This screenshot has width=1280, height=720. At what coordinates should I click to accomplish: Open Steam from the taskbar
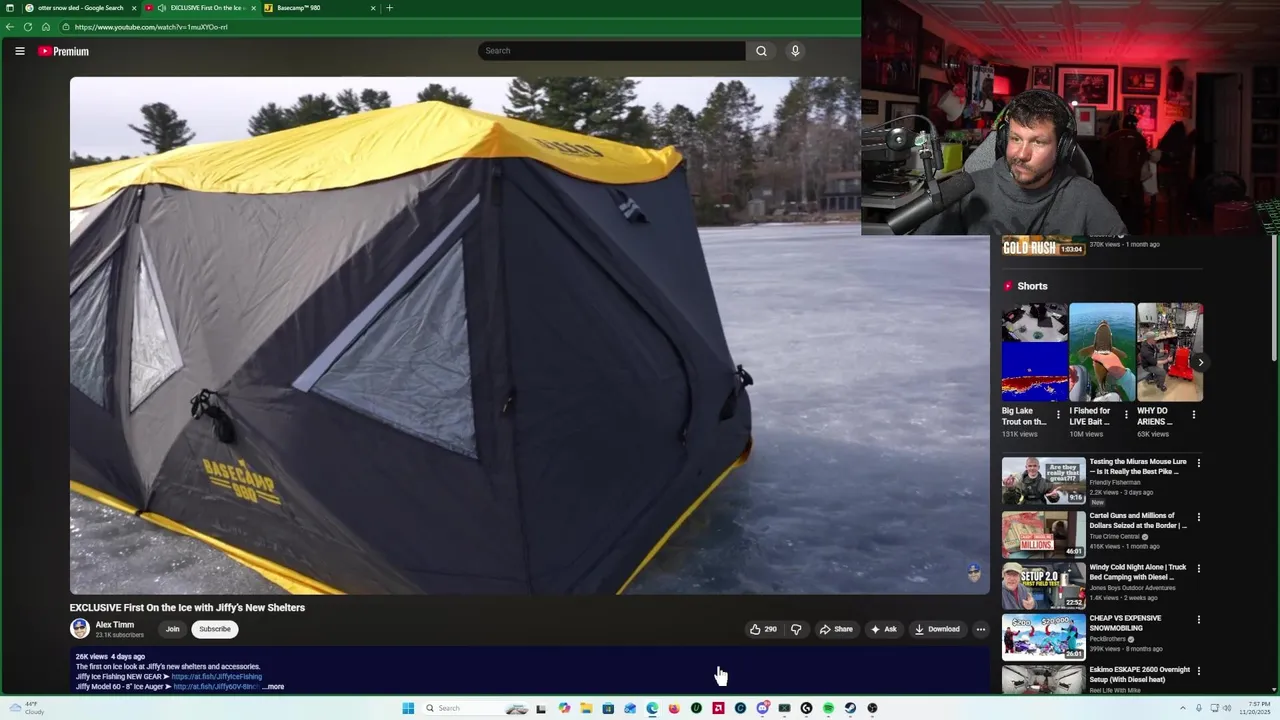point(850,708)
